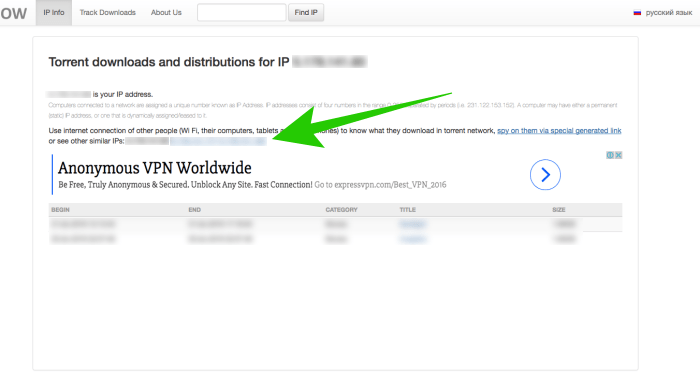The image size is (700, 375).
Task: Focus the IP search field
Action: tap(242, 12)
